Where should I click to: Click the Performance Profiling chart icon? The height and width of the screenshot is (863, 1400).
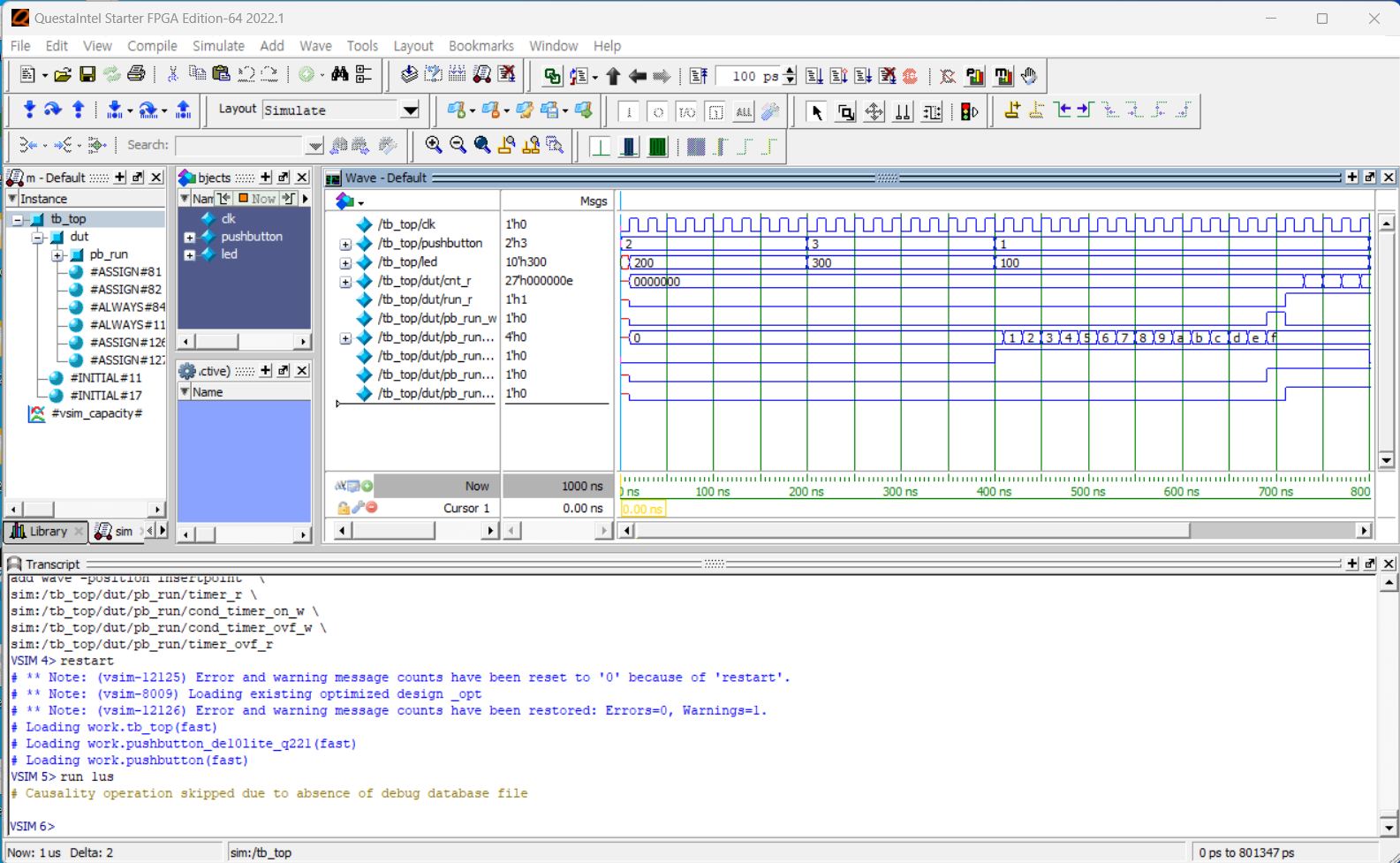tap(975, 76)
